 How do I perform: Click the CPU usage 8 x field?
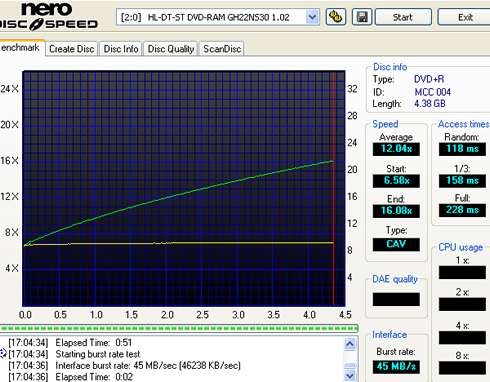point(462,368)
